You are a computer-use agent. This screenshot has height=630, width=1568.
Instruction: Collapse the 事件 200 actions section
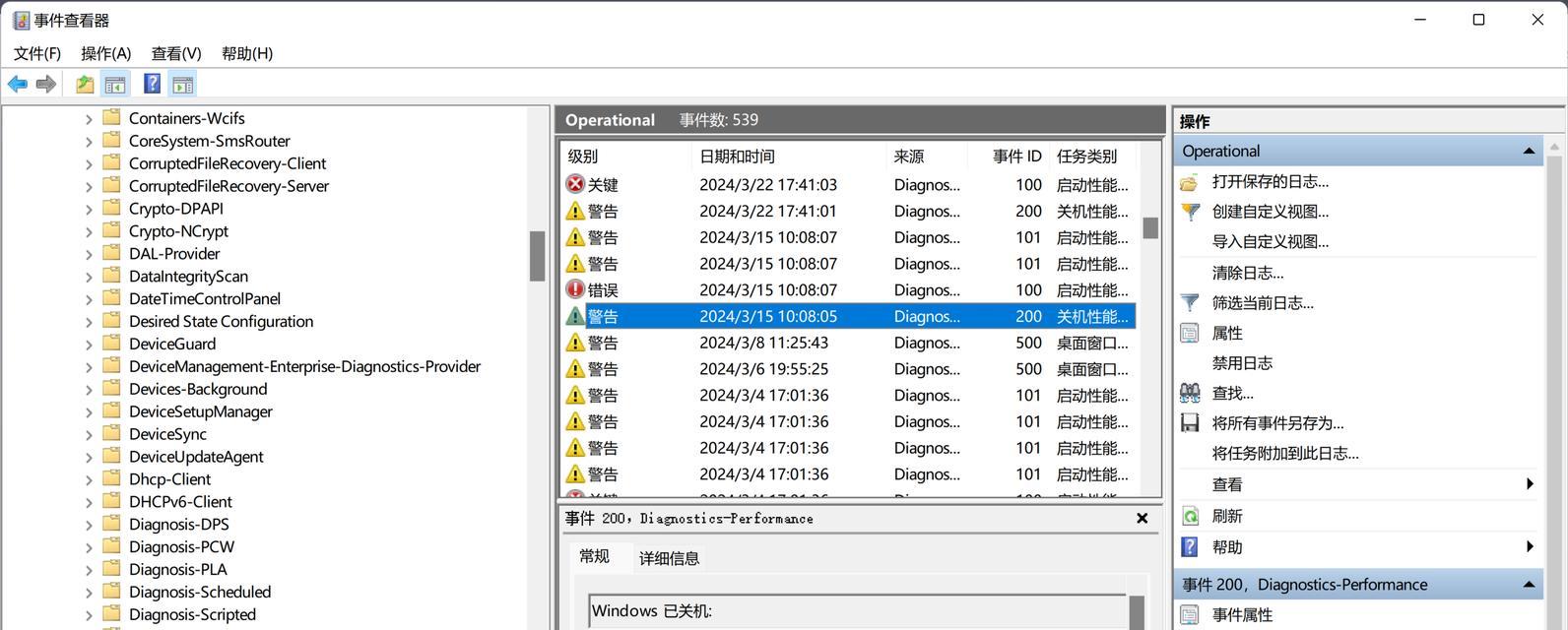[1529, 584]
